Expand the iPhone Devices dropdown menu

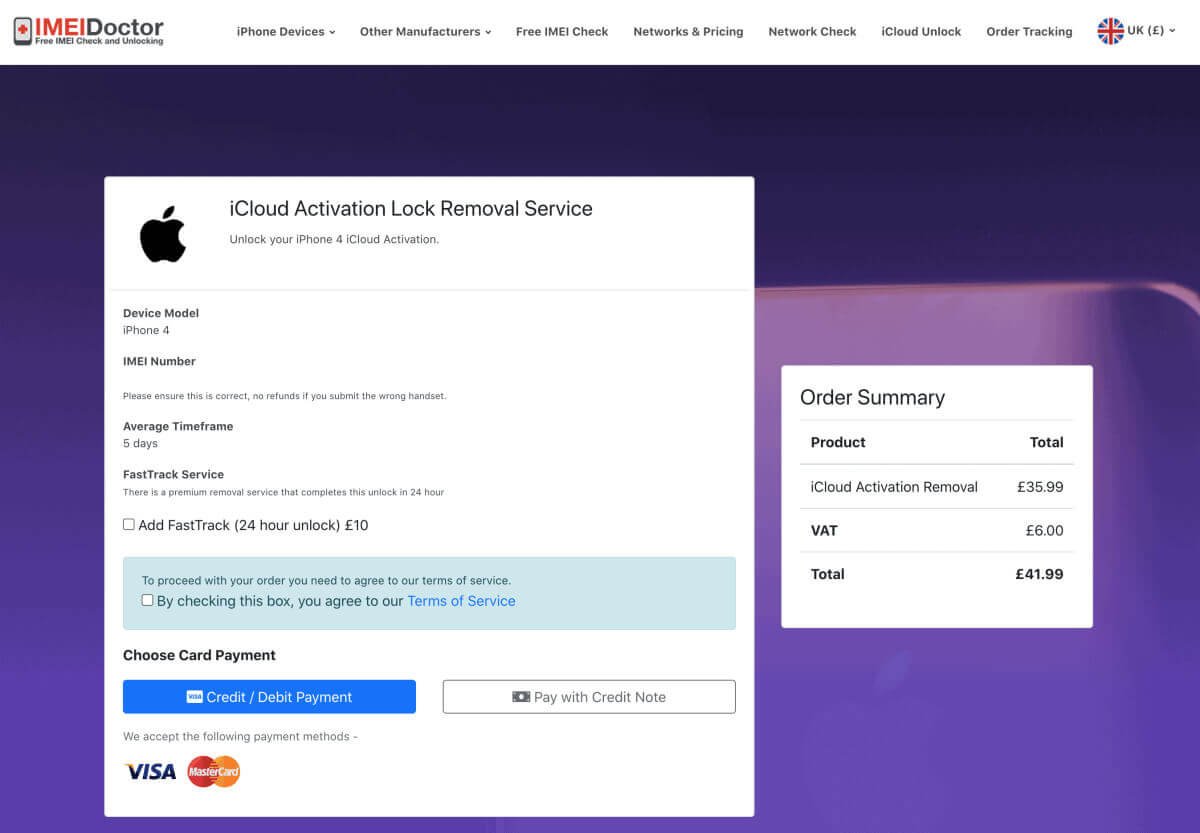286,31
